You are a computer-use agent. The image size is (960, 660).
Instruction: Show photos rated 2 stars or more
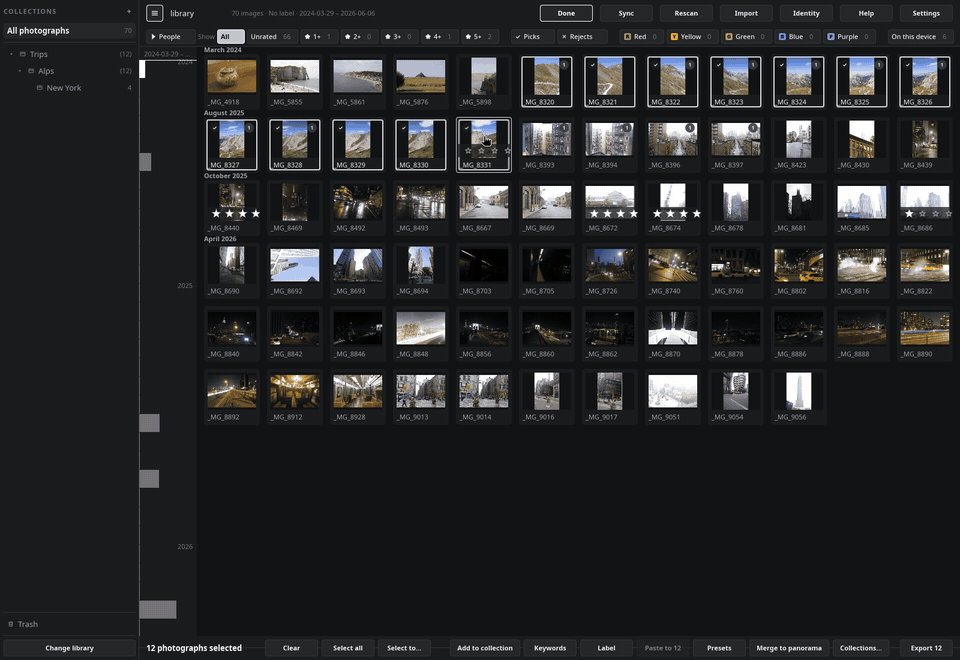coord(358,37)
